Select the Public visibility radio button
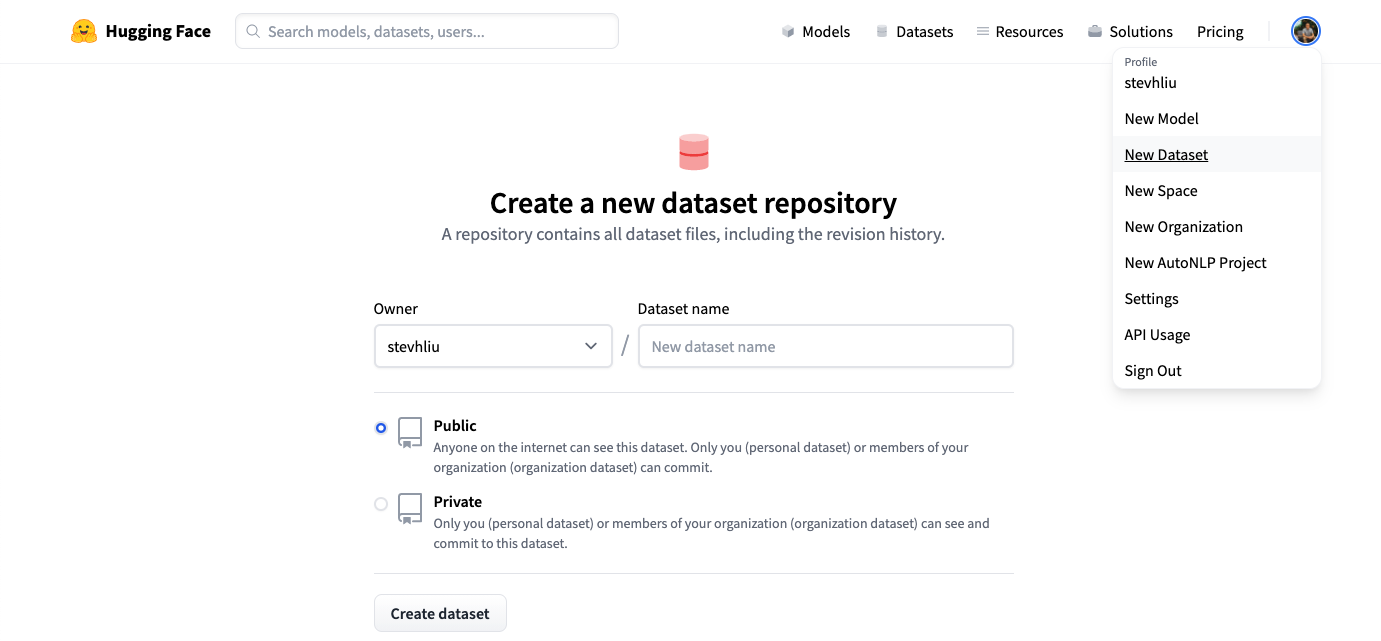This screenshot has height=641, width=1381. pos(381,428)
